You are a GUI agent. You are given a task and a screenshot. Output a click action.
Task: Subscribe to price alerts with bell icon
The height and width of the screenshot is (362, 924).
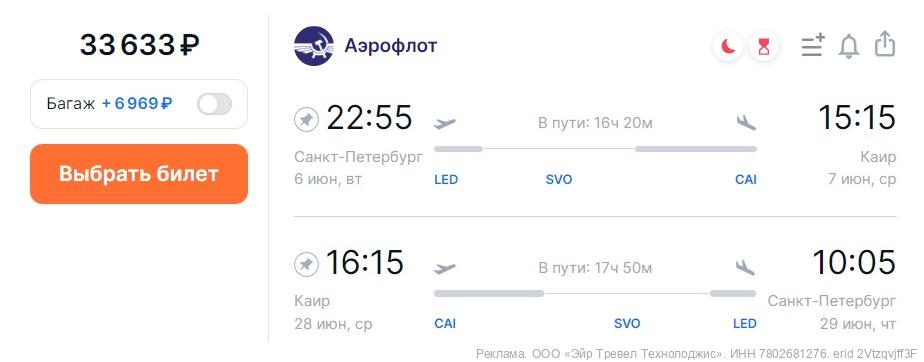(x=849, y=46)
